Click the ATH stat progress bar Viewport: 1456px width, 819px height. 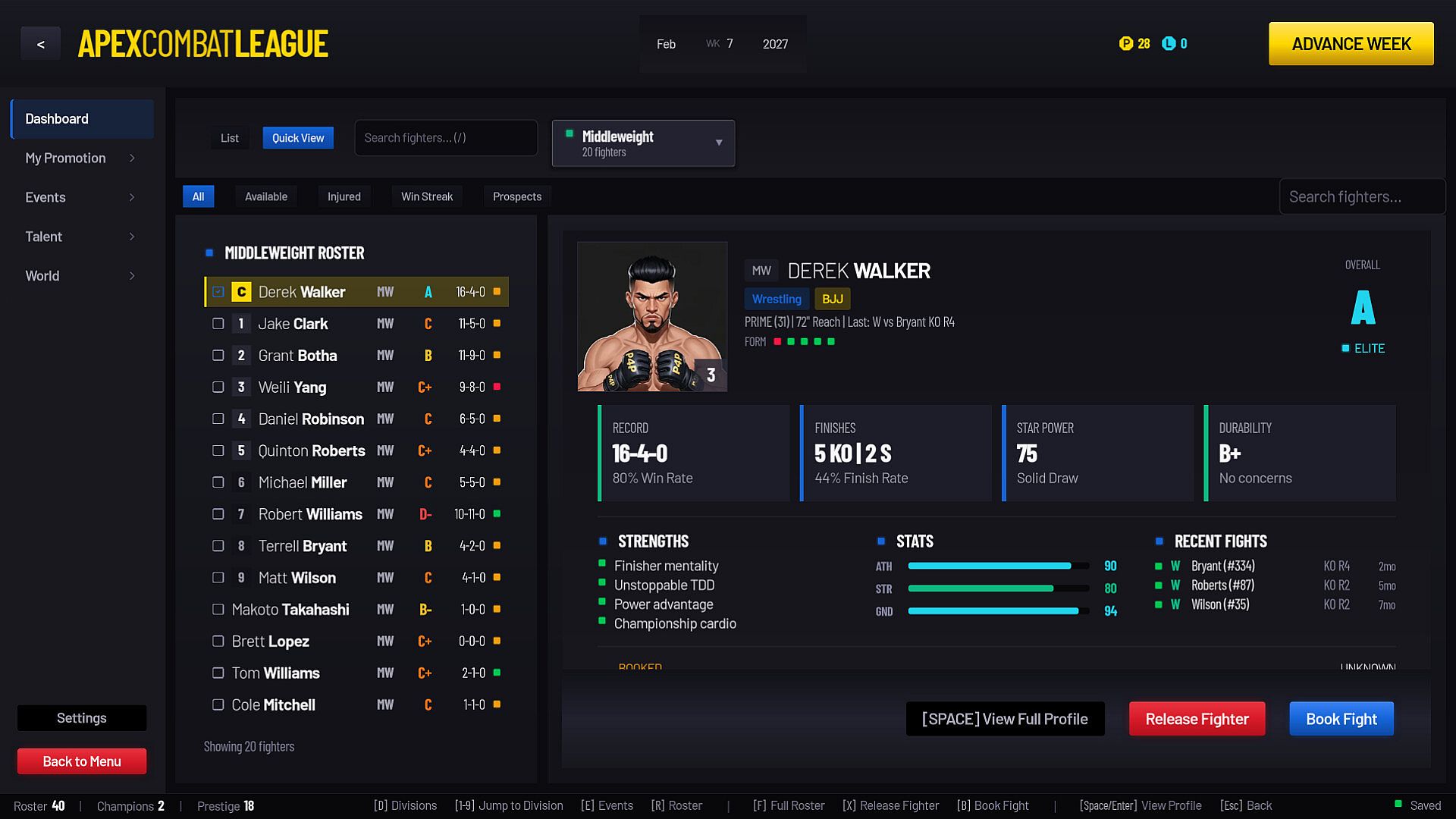[999, 566]
